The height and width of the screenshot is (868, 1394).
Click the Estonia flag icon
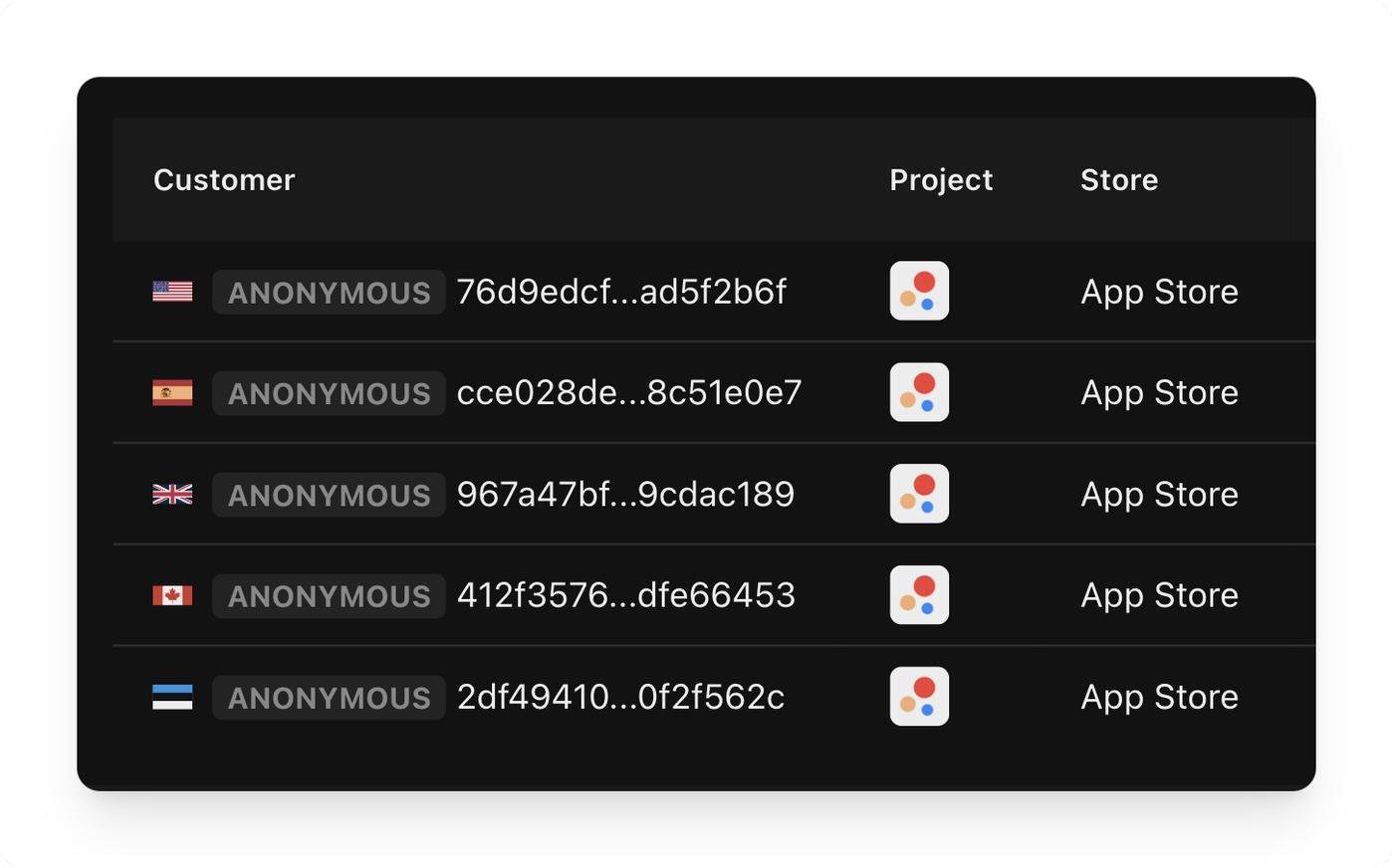click(x=172, y=697)
